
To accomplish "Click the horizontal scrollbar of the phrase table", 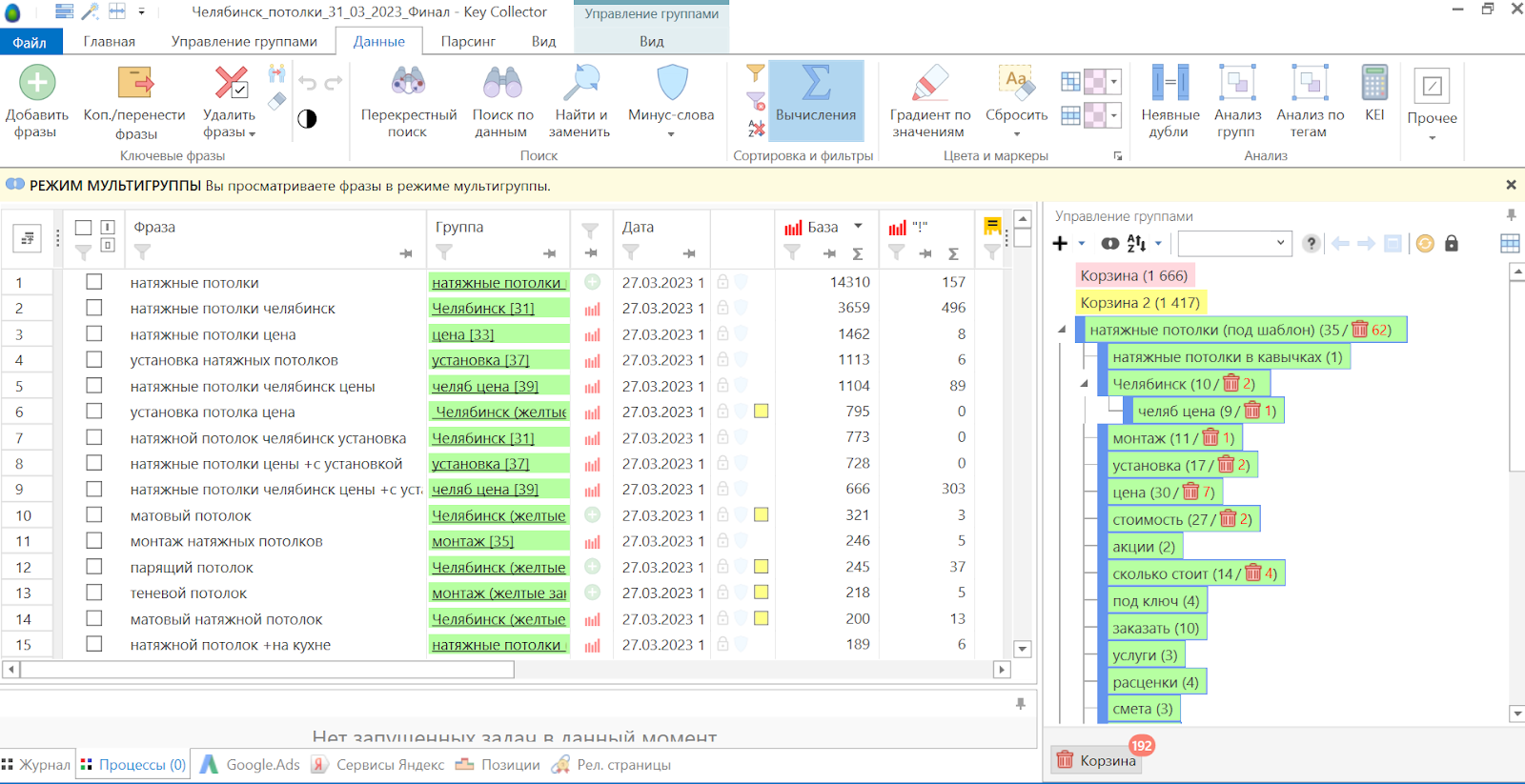I will (267, 669).
